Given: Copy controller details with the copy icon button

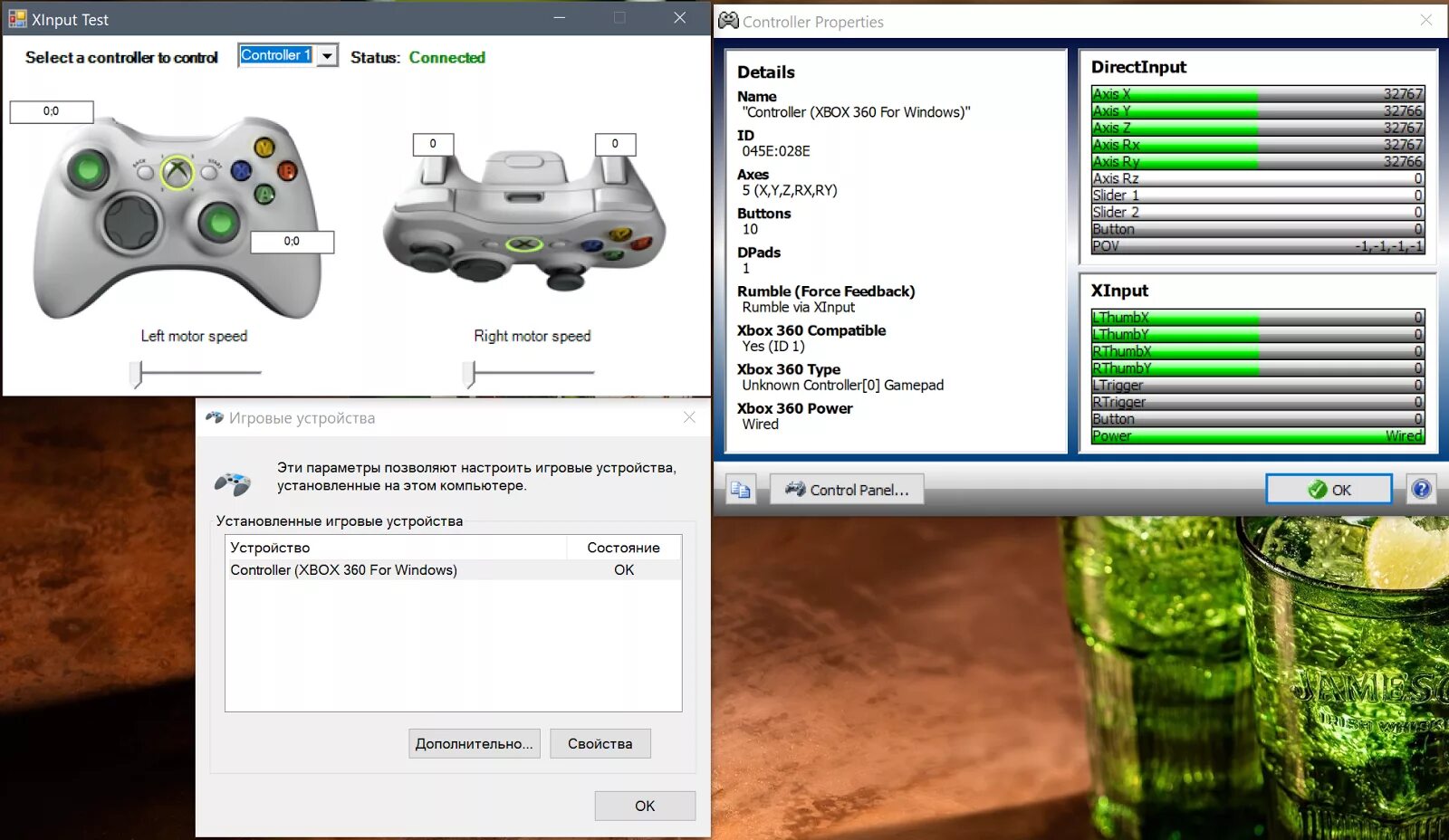Looking at the screenshot, I should pyautogui.click(x=741, y=490).
